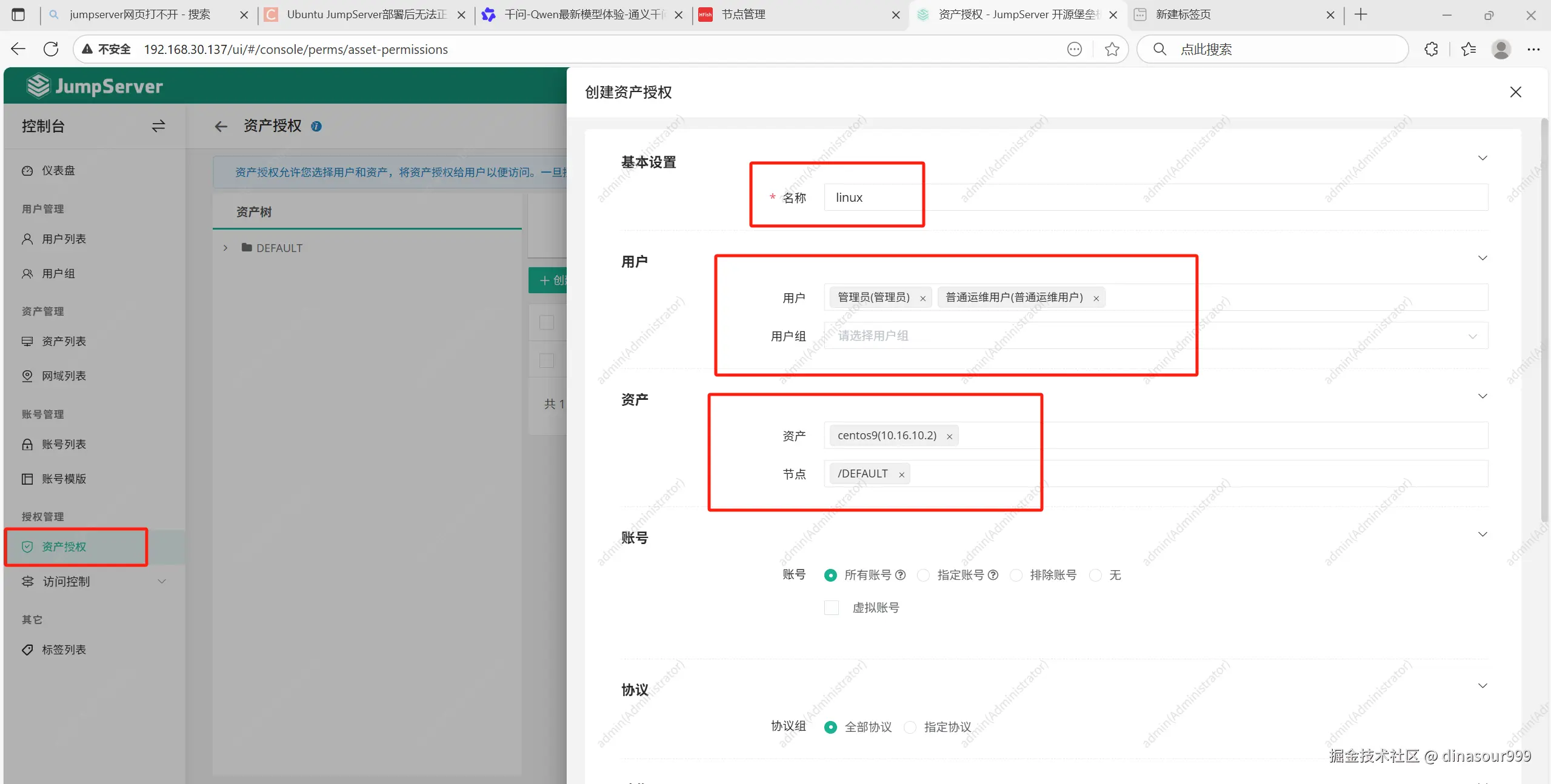Select the 指定账号 radio option
The height and width of the screenshot is (784, 1551).
tap(923, 575)
